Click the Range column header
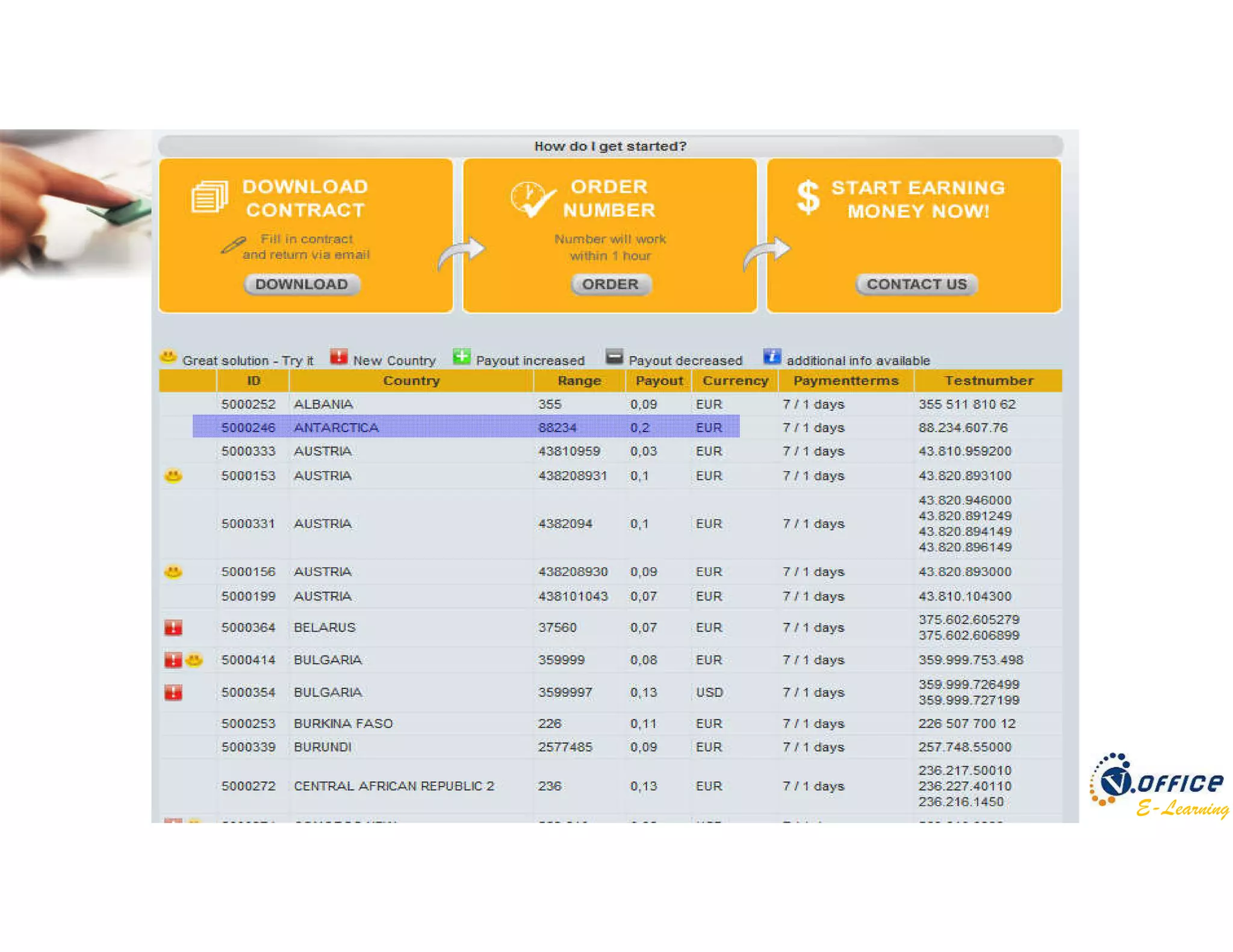 tap(579, 381)
